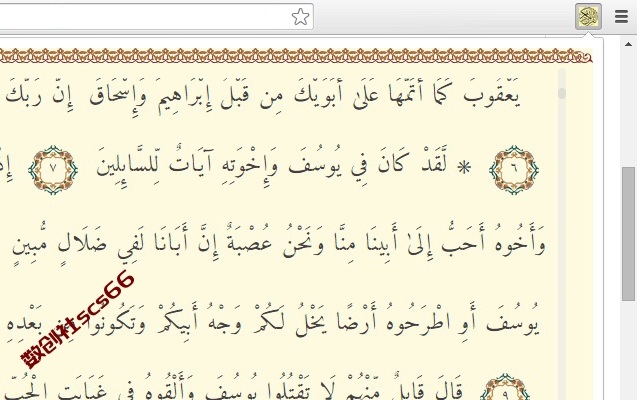Click the popup's inner scrollbar thumb

[562, 93]
